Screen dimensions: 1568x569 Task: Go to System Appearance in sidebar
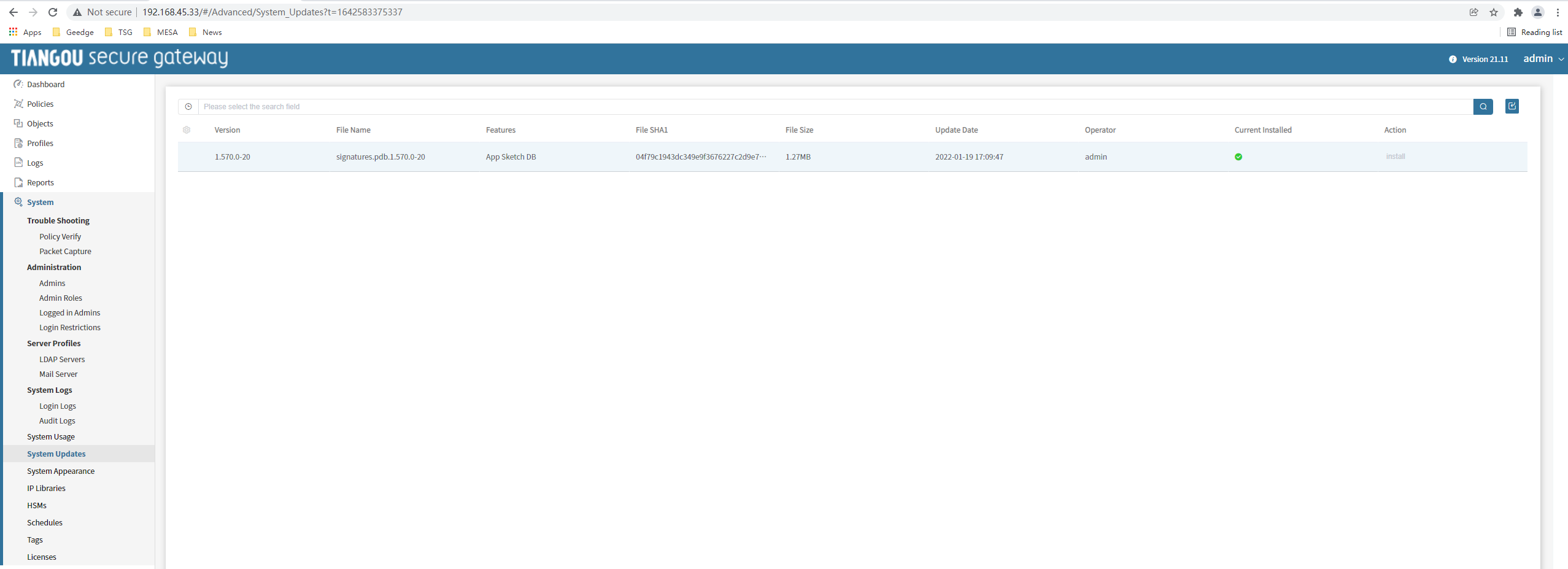coord(61,471)
